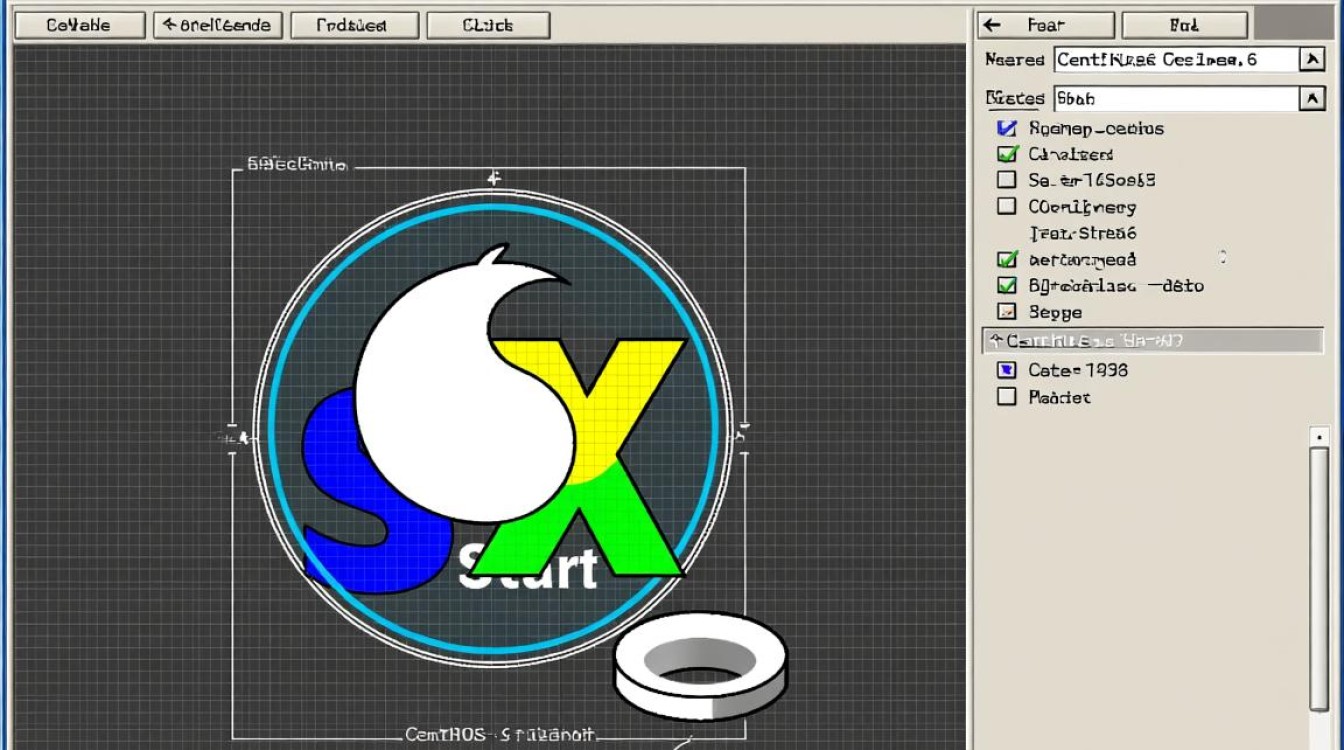The width and height of the screenshot is (1344, 750).
Task: Uncheck the green checkbox above the '-deto' row
Action: [1007, 259]
